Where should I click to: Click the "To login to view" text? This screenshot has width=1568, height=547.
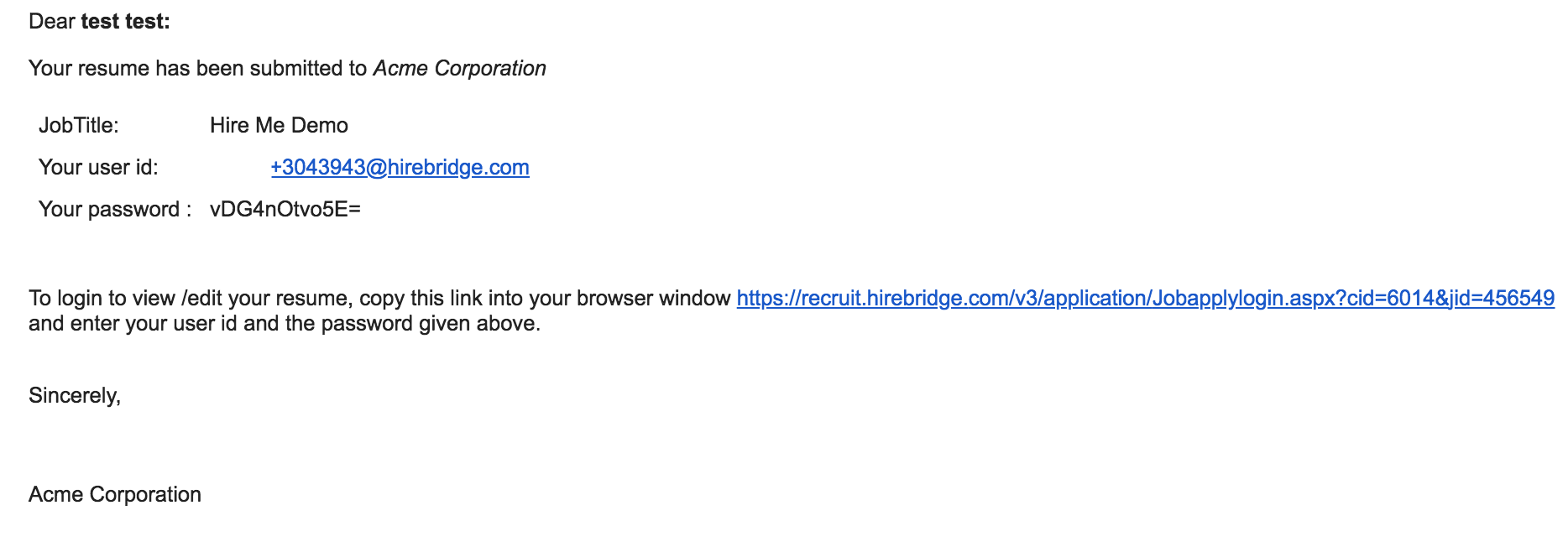[x=102, y=299]
